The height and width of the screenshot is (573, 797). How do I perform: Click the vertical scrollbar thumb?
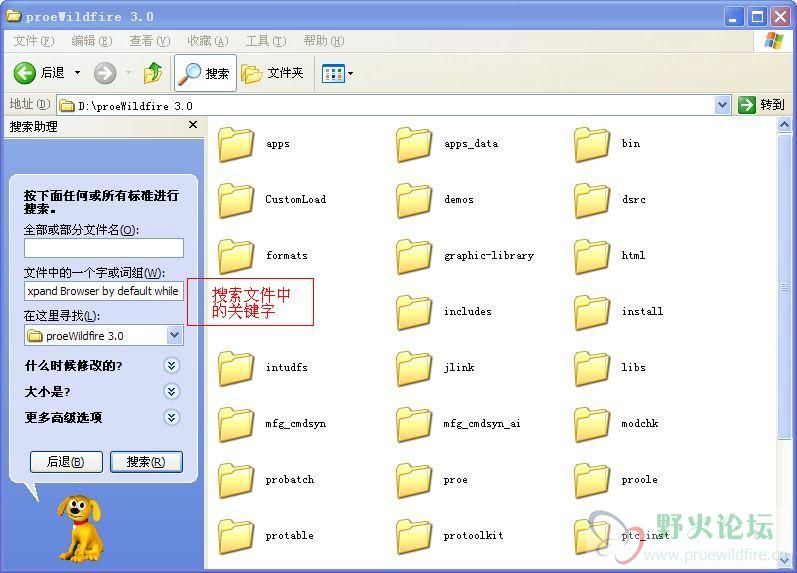784,286
